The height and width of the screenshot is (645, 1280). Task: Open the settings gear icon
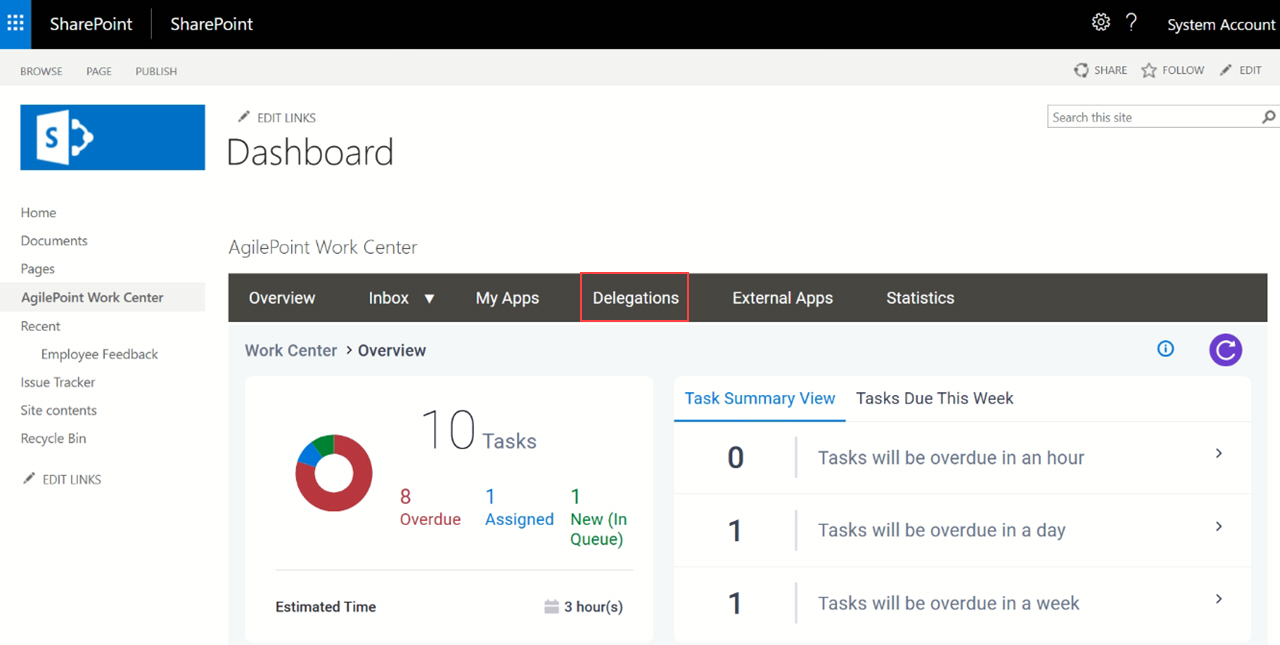pyautogui.click(x=1101, y=22)
